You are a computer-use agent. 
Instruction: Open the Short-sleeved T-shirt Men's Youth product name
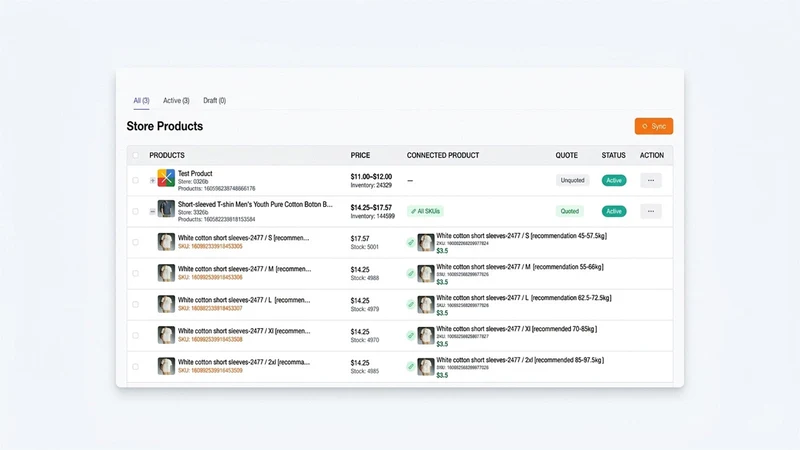pyautogui.click(x=255, y=204)
